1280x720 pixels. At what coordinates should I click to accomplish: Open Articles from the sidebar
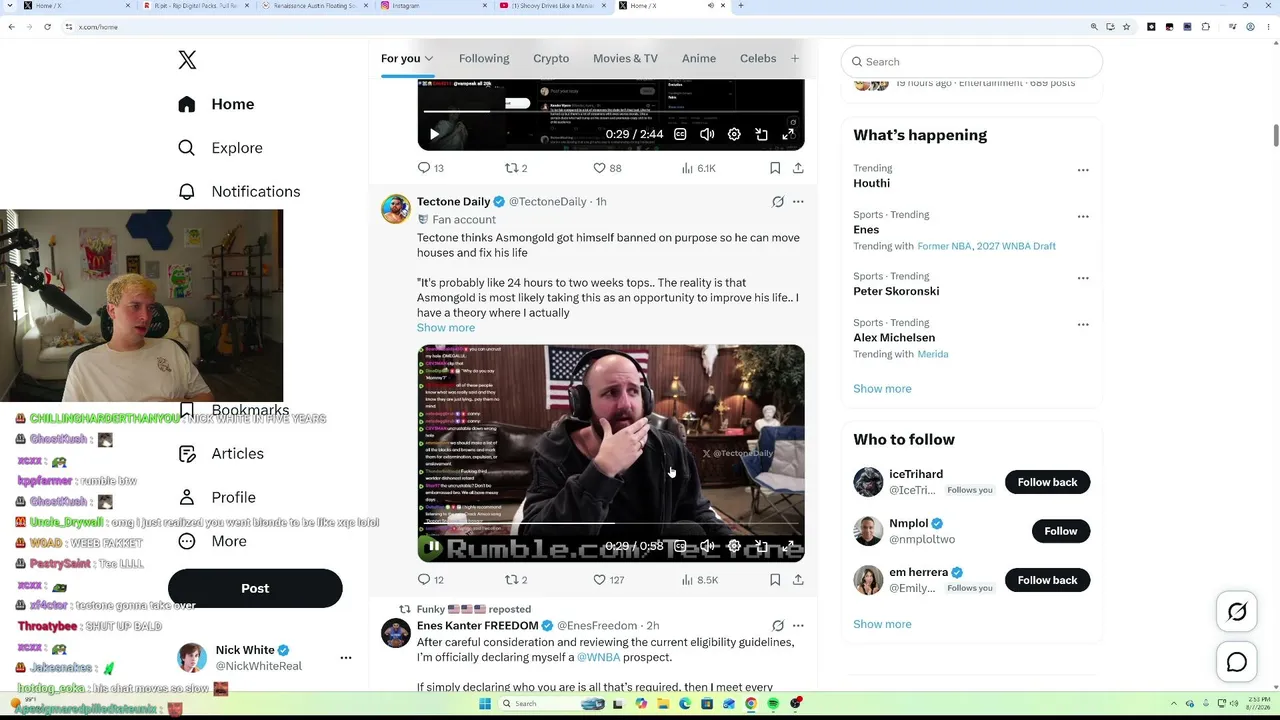221,454
